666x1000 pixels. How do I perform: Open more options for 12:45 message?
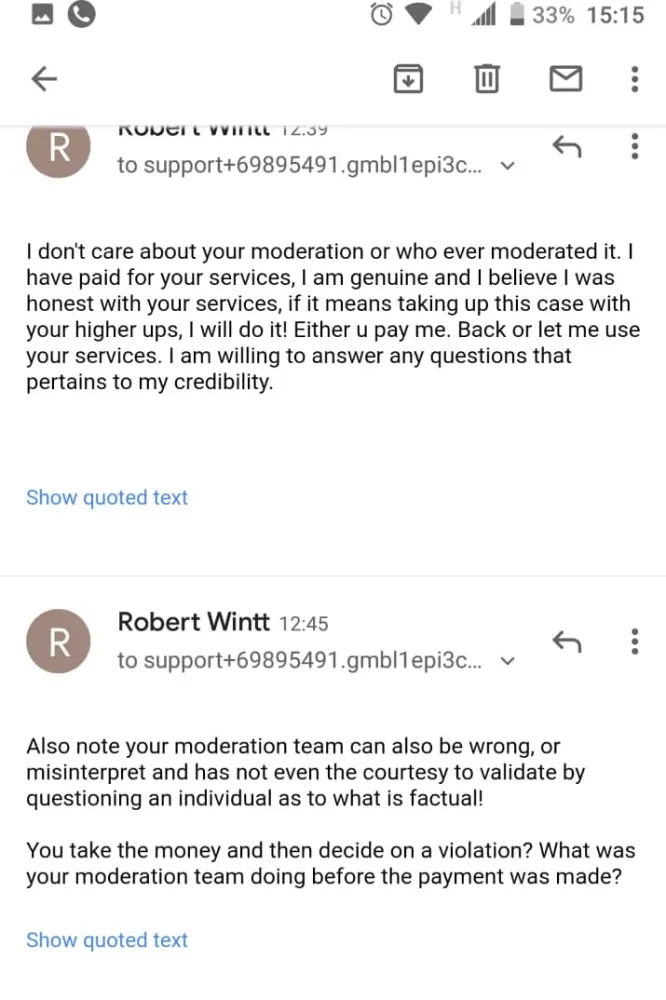(634, 641)
